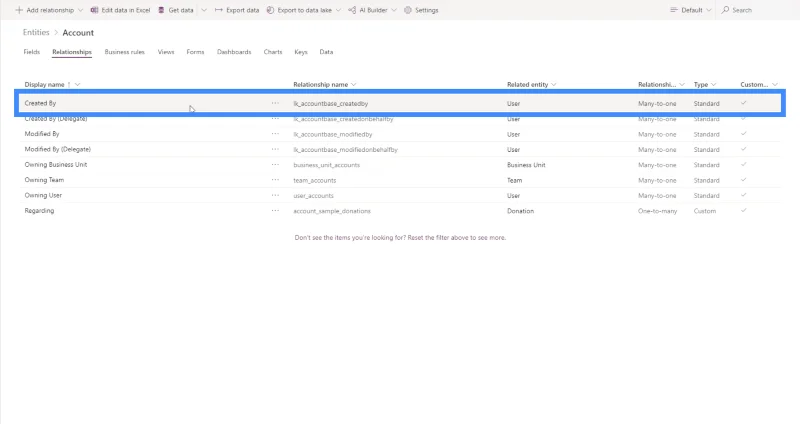Open the Owning Business Unit relationship
Viewport: 800px width, 424px height.
click(x=56, y=164)
